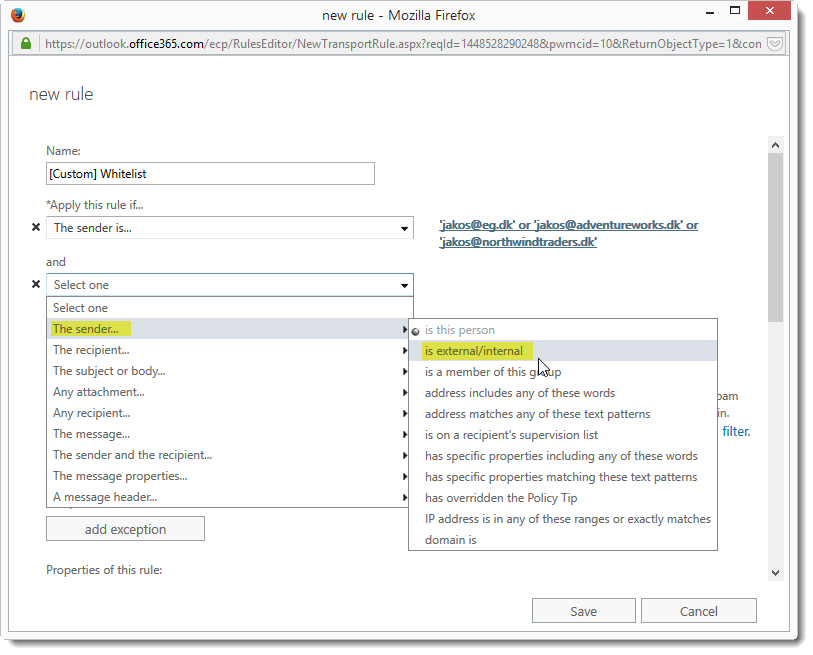Expand 'Any recipient...' submenu
The height and width of the screenshot is (655, 813).
click(x=230, y=413)
